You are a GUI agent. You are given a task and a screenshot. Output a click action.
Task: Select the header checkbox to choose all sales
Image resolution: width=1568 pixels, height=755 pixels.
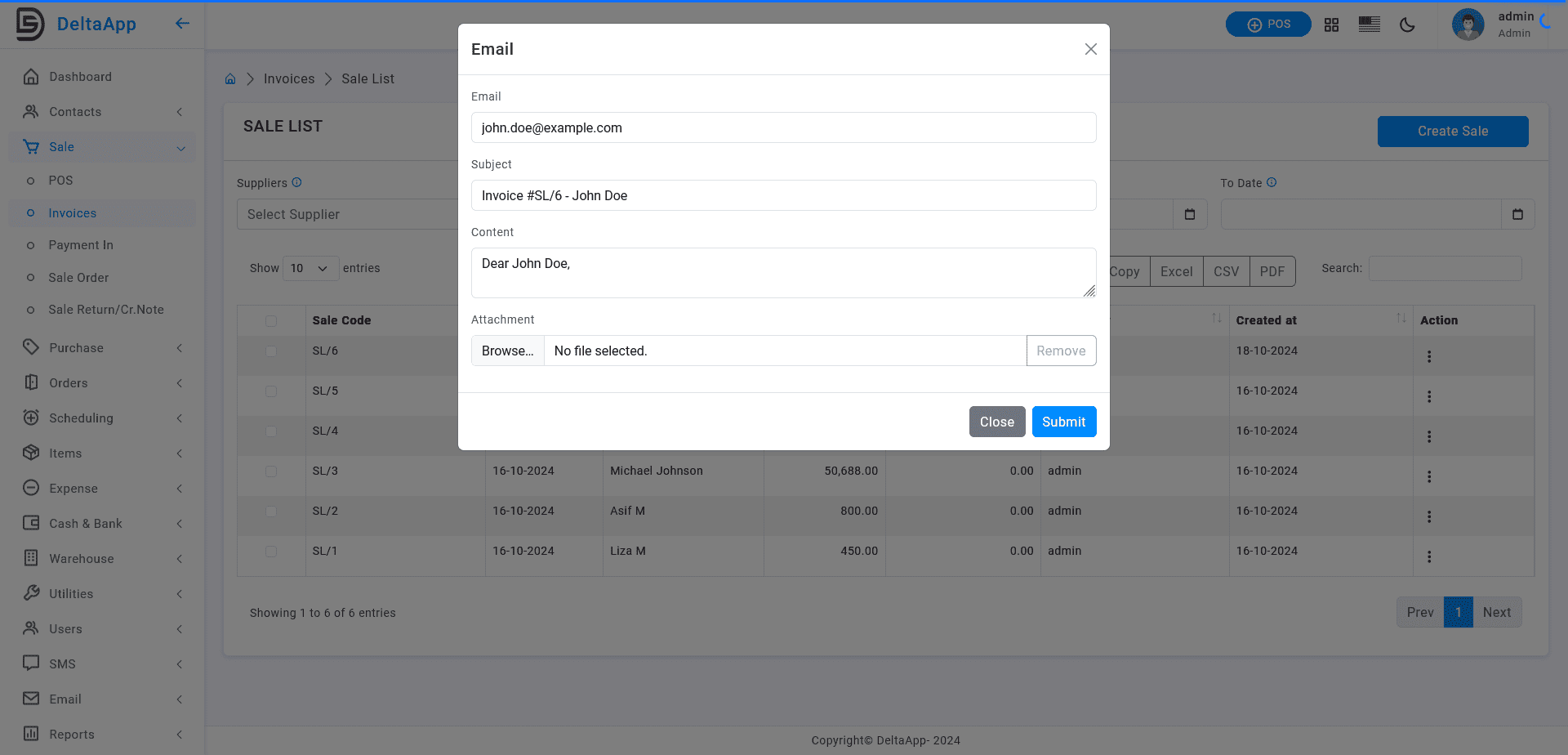point(271,320)
